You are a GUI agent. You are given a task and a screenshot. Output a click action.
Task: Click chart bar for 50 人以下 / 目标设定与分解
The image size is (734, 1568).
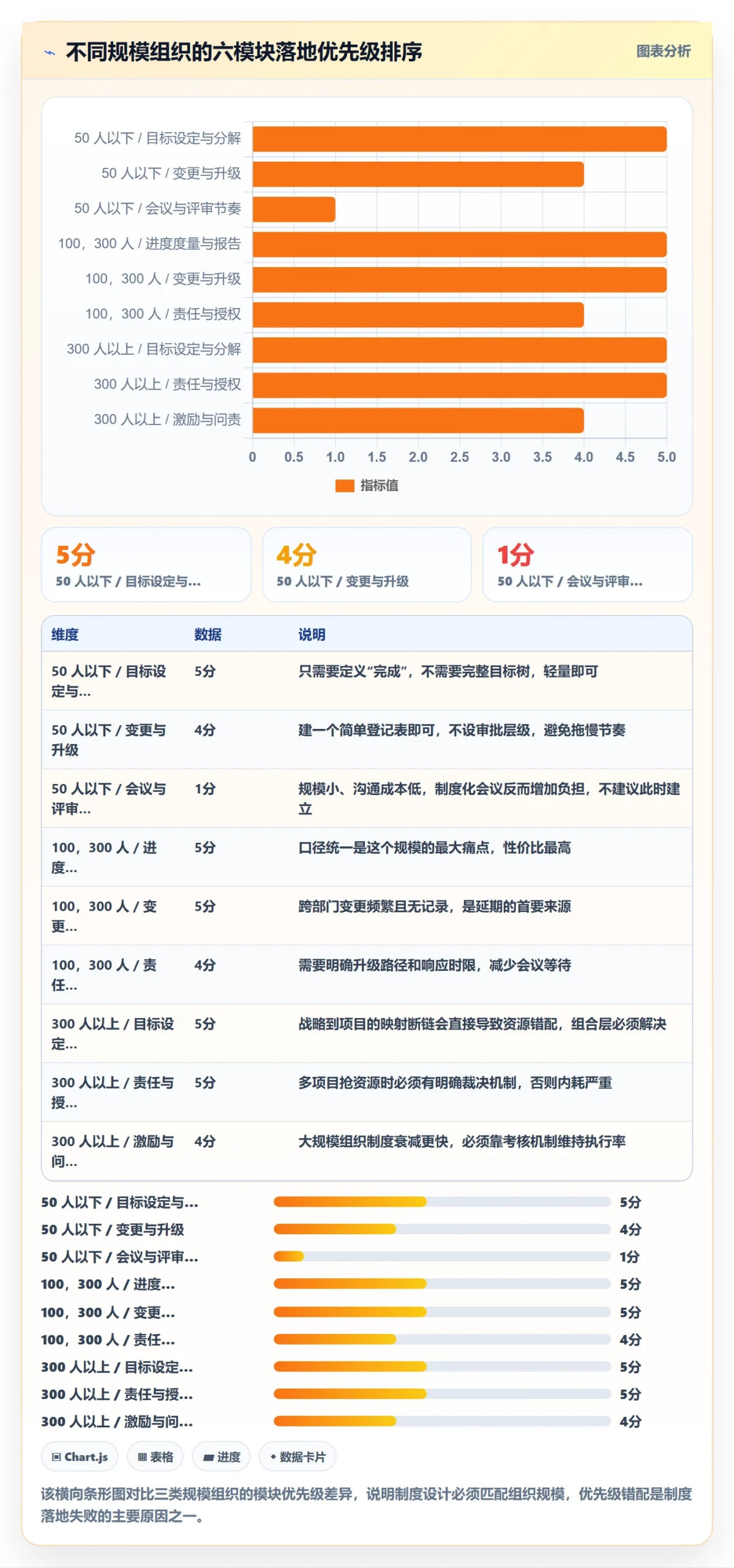click(x=459, y=139)
